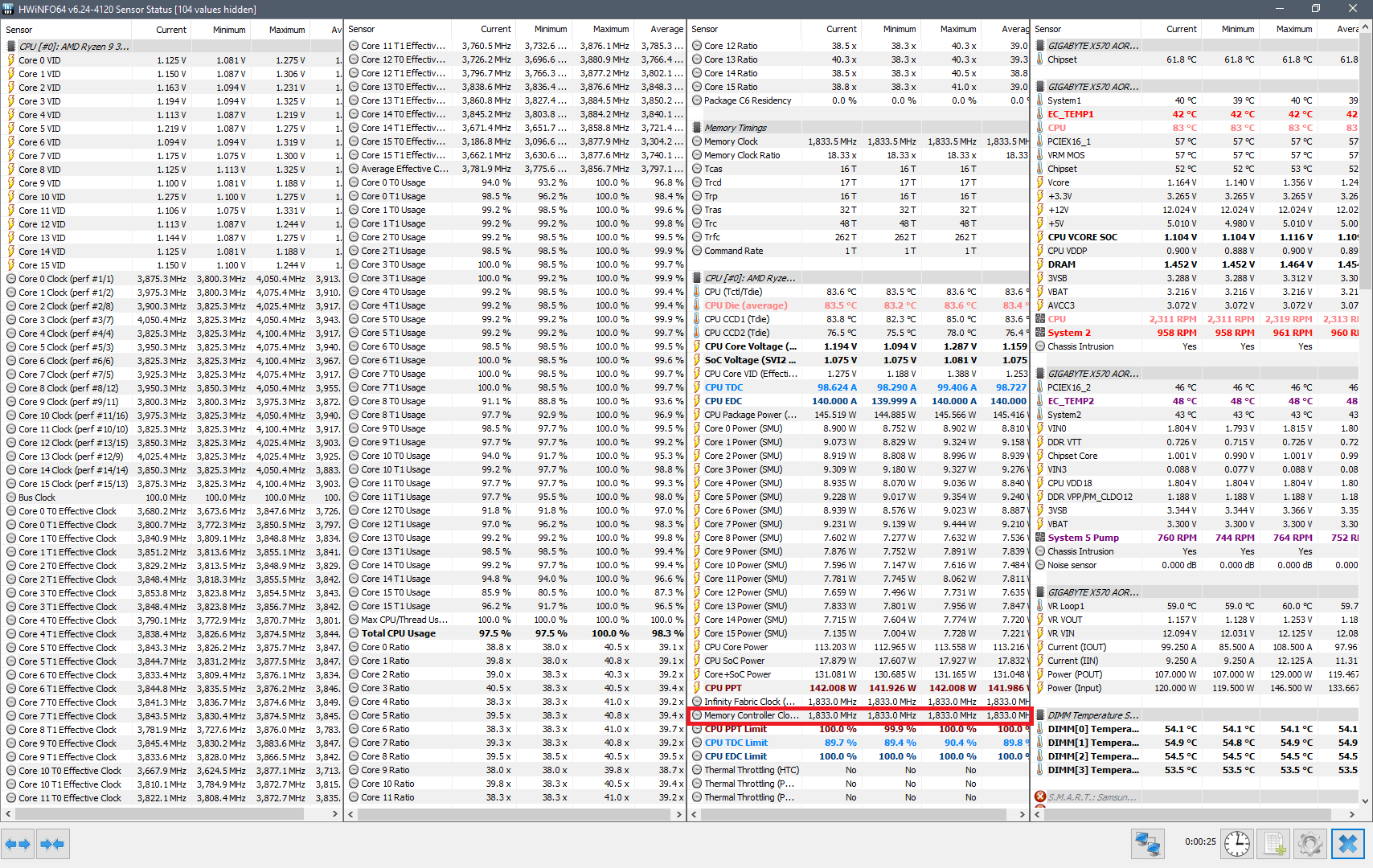Click the red S.M.A.R.T. Samsung error icon

(x=1040, y=797)
